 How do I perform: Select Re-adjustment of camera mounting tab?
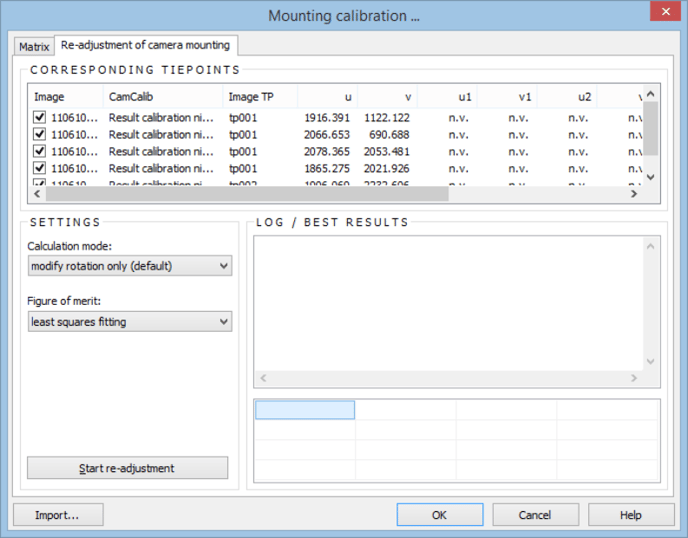[146, 45]
